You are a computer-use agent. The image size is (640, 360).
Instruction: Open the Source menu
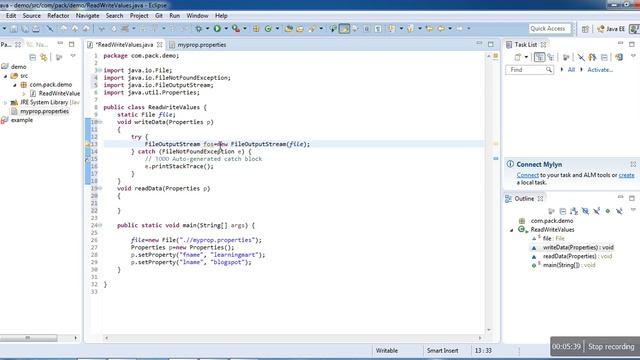(x=31, y=16)
